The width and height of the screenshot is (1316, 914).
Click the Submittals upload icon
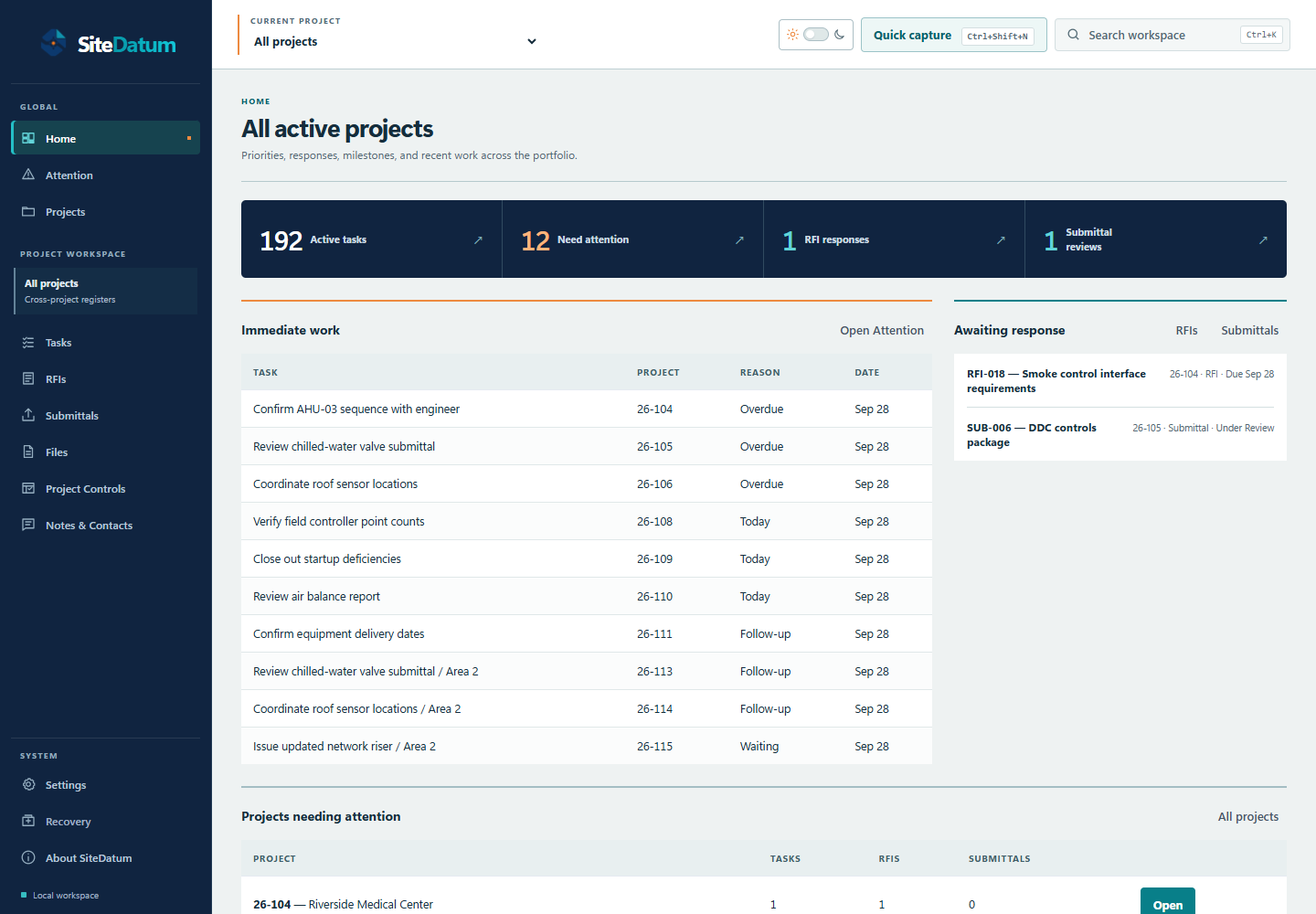28,415
